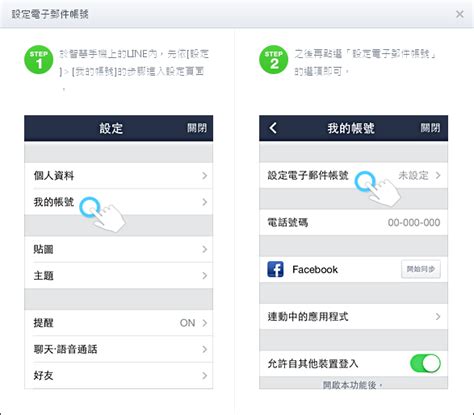Tap the hand pointer on 設定電子郵件帳號 row
Image resolution: width=474 pixels, height=415 pixels.
pyautogui.click(x=377, y=189)
